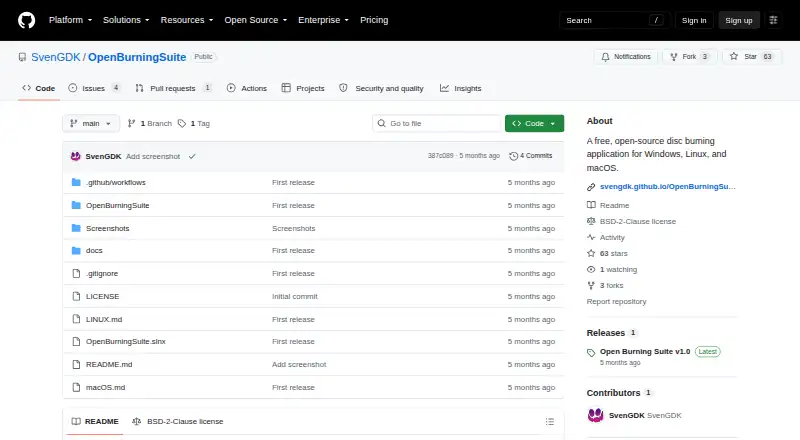Image resolution: width=800 pixels, height=440 pixels.
Task: Switch to the Issues tab
Action: point(94,88)
